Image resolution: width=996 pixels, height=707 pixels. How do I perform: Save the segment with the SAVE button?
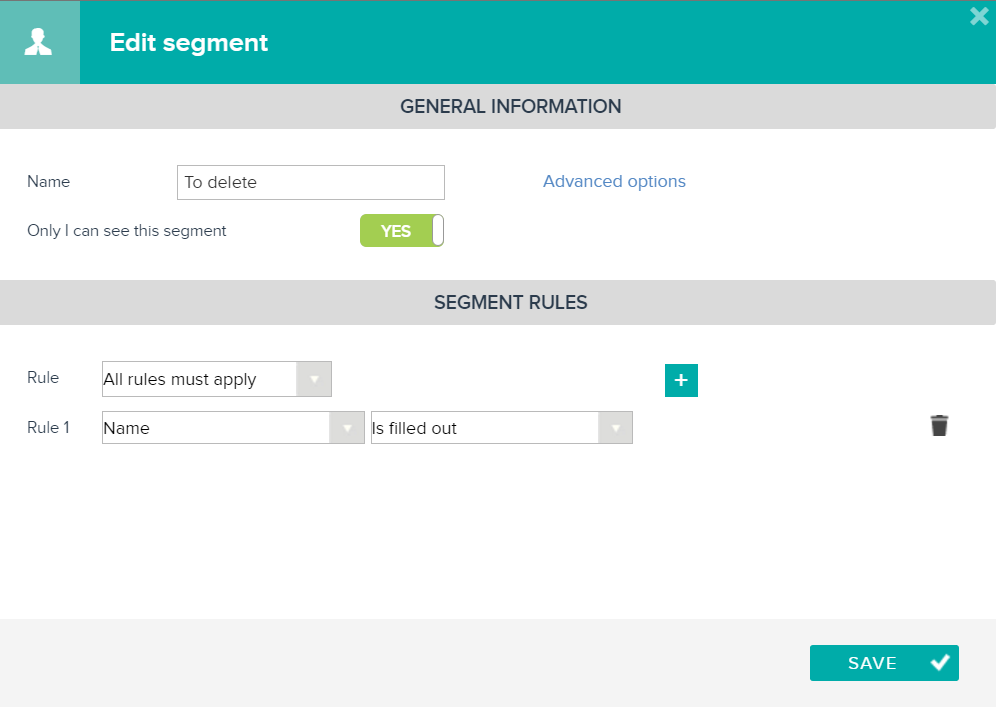884,663
